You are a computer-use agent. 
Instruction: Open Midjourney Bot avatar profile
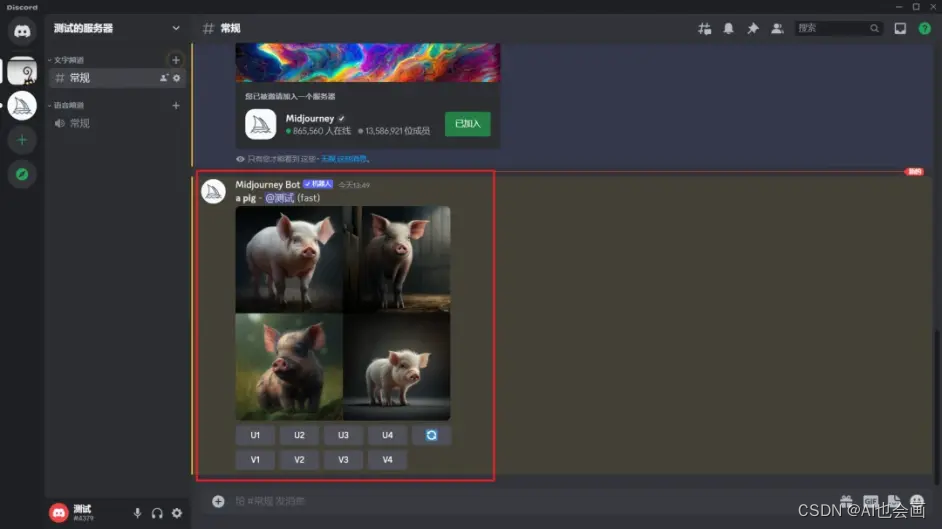(213, 192)
